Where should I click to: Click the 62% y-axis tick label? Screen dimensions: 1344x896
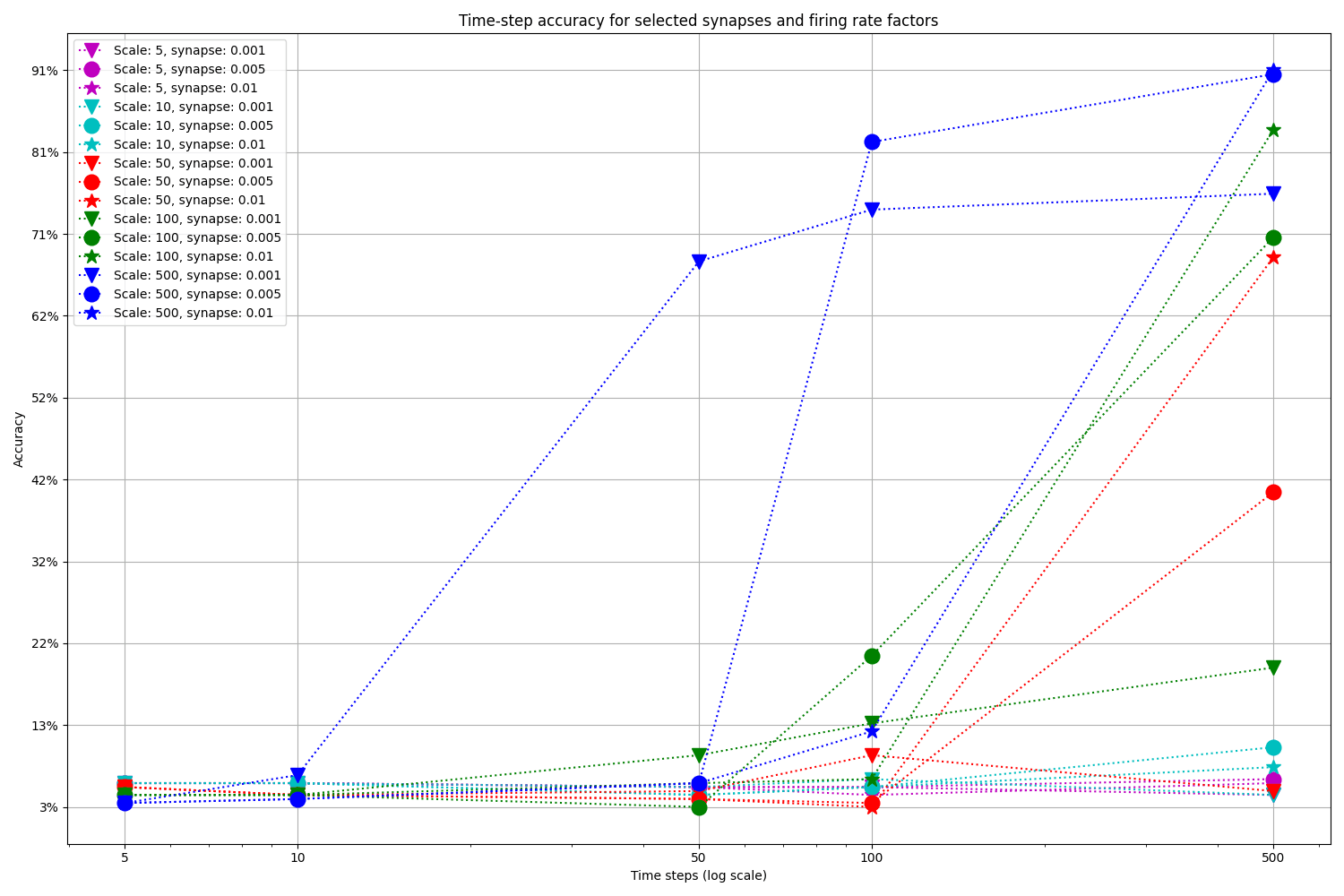(46, 316)
